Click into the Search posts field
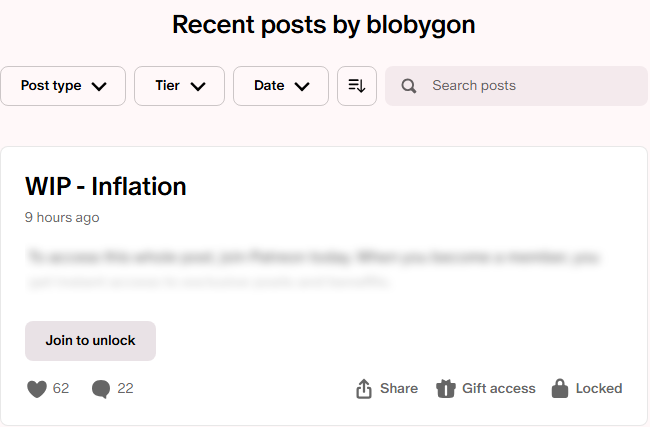The height and width of the screenshot is (427, 650). click(x=530, y=86)
